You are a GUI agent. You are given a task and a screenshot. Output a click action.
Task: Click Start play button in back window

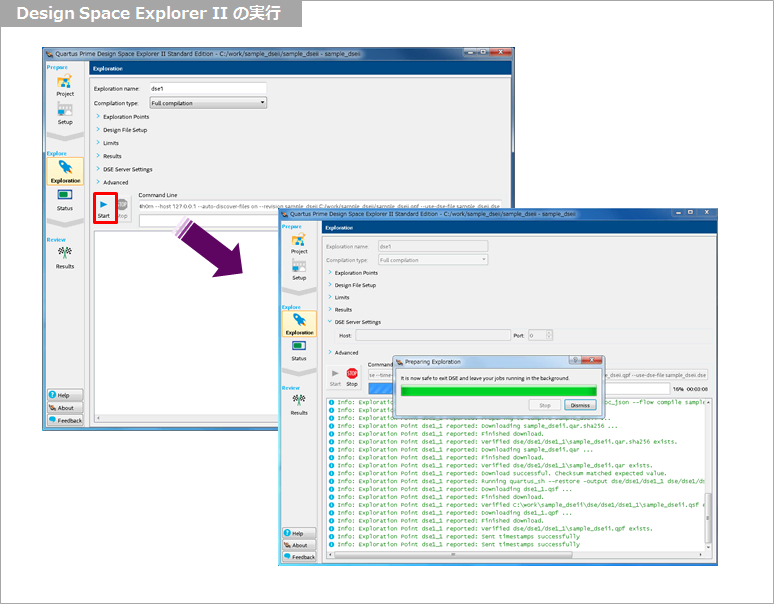pyautogui.click(x=104, y=208)
